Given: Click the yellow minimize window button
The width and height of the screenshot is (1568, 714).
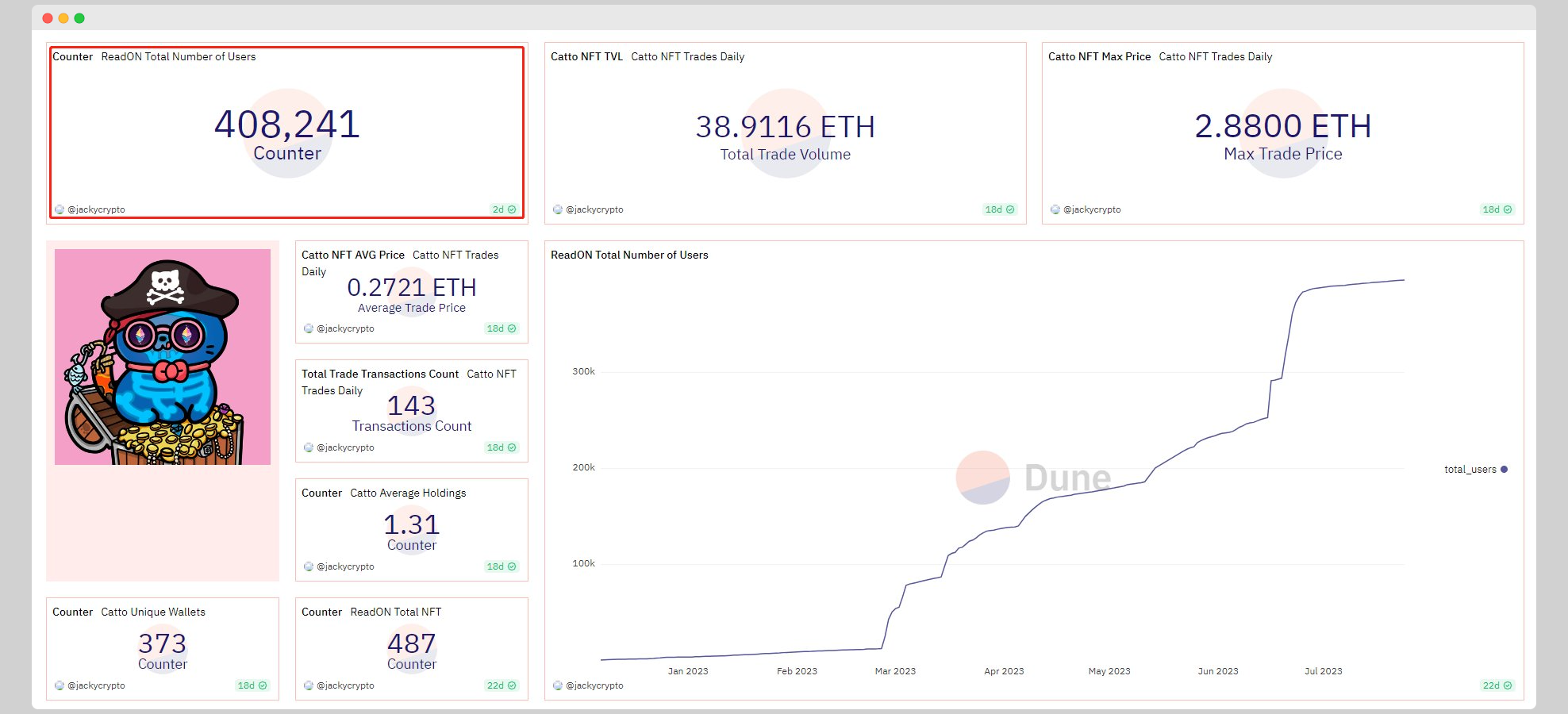Looking at the screenshot, I should click(63, 18).
